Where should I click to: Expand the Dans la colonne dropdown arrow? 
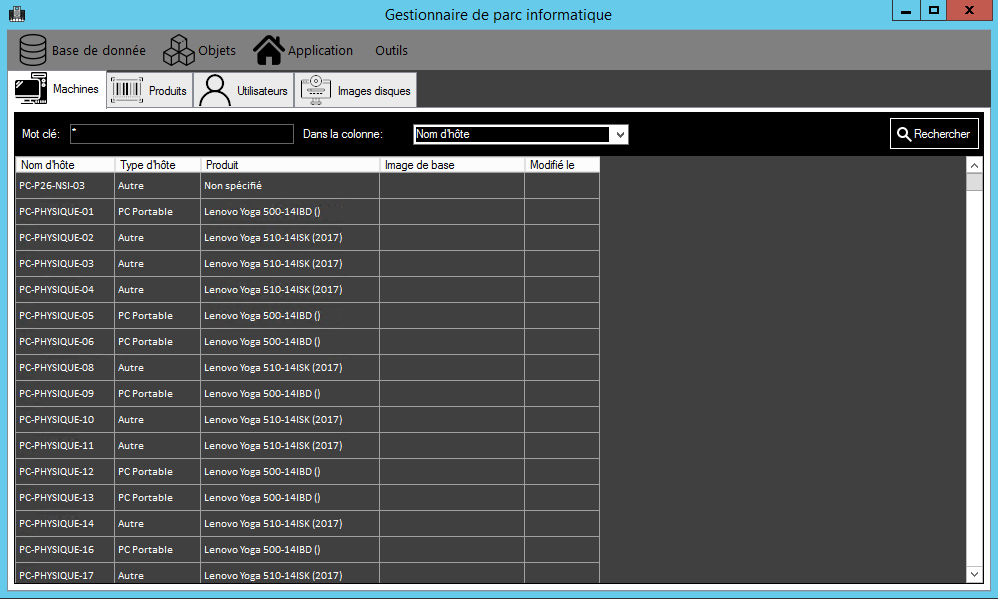tap(620, 134)
